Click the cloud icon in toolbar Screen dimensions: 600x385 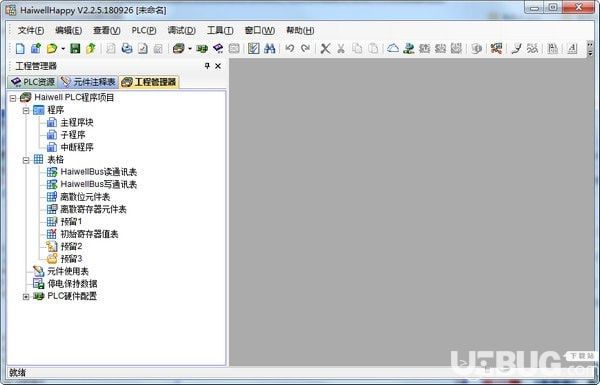coord(393,49)
